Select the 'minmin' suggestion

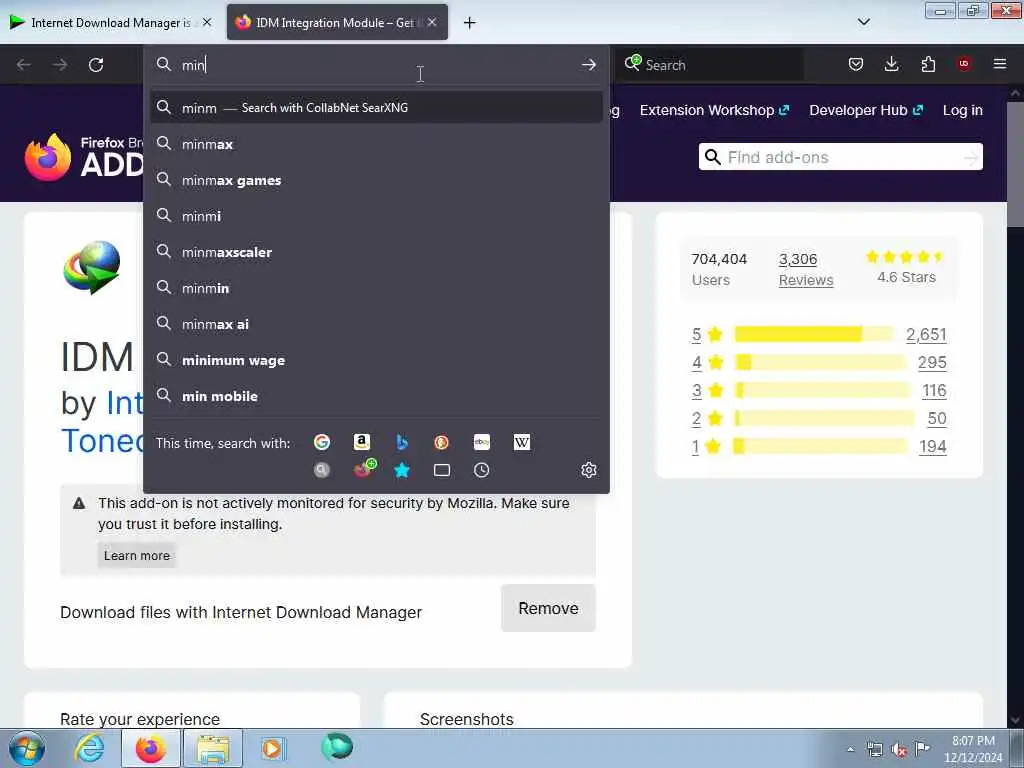pyautogui.click(x=376, y=288)
